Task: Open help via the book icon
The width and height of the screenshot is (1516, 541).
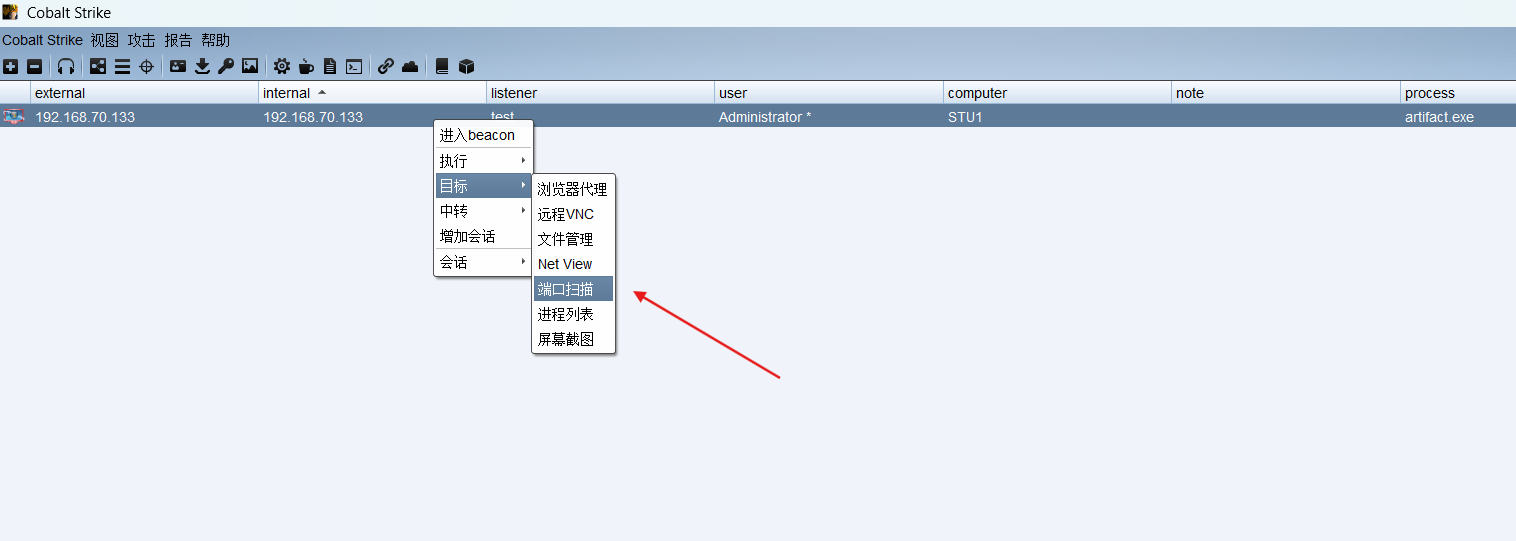Action: point(442,67)
